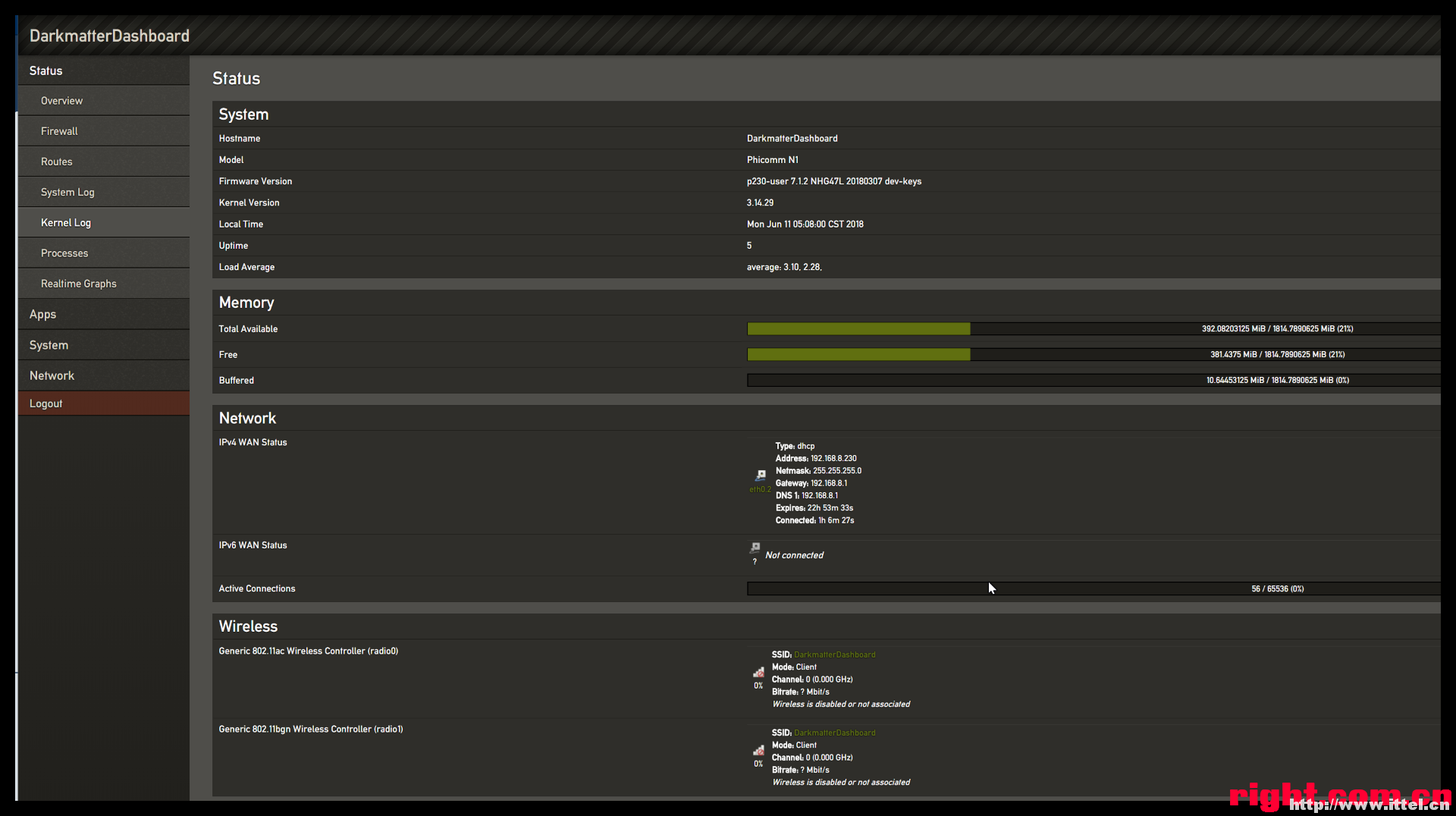The image size is (1456, 816).
Task: Click the radio1 wireless signal icon
Action: (758, 750)
